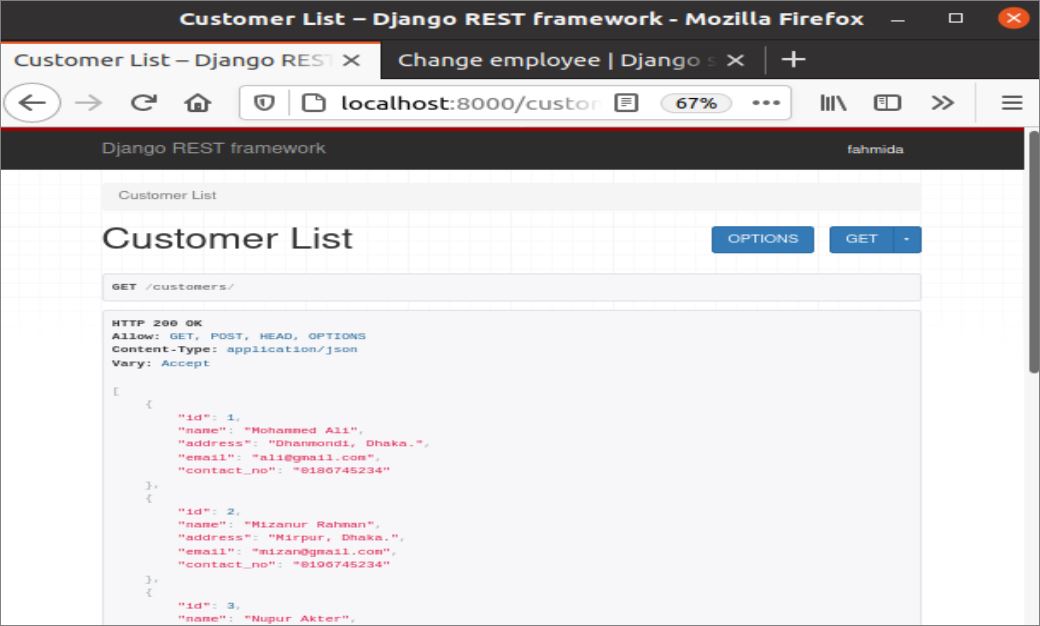Select the Customer List browser tab
This screenshot has height=626, width=1040.
pos(172,60)
